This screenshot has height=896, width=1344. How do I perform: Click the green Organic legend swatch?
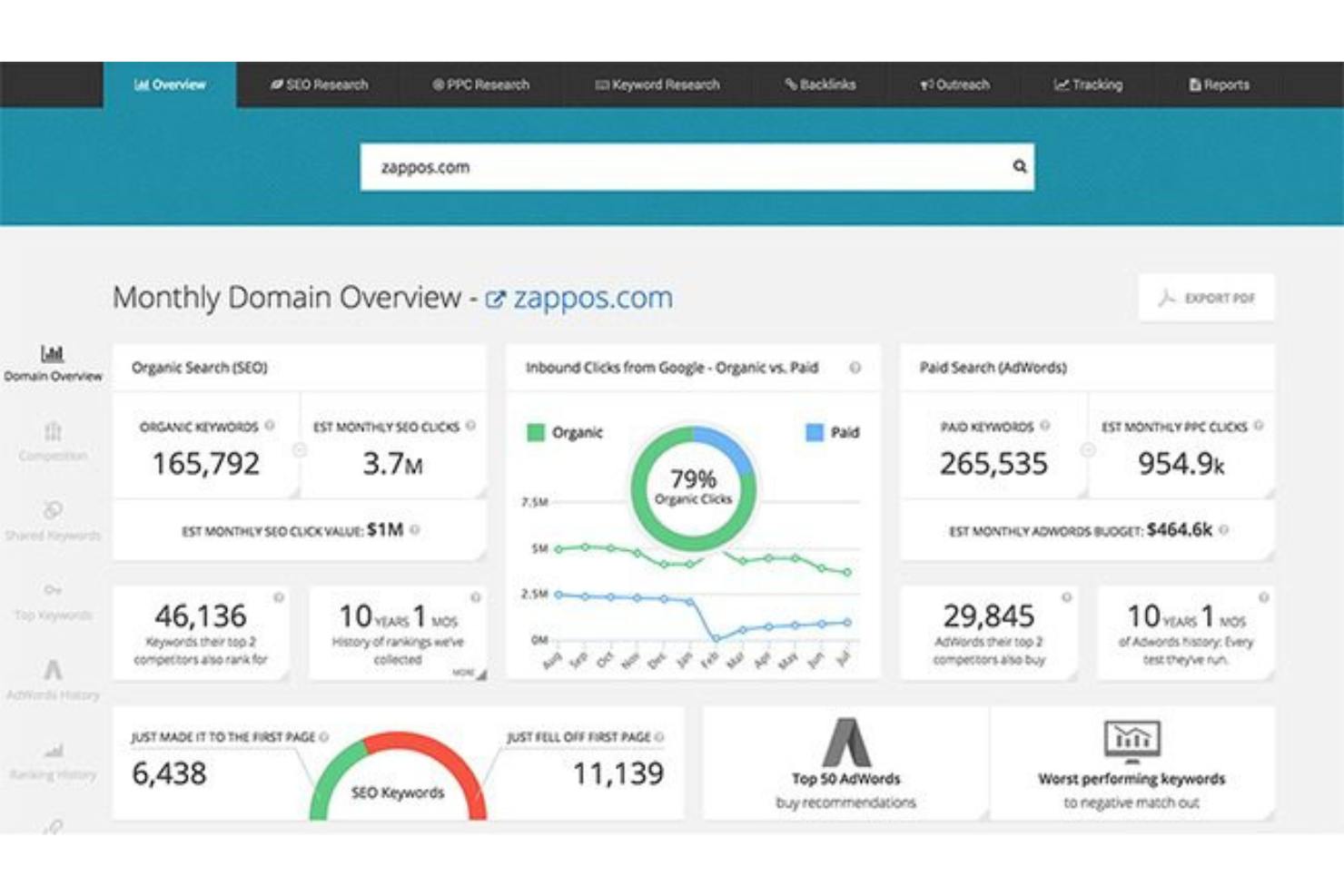(x=536, y=432)
